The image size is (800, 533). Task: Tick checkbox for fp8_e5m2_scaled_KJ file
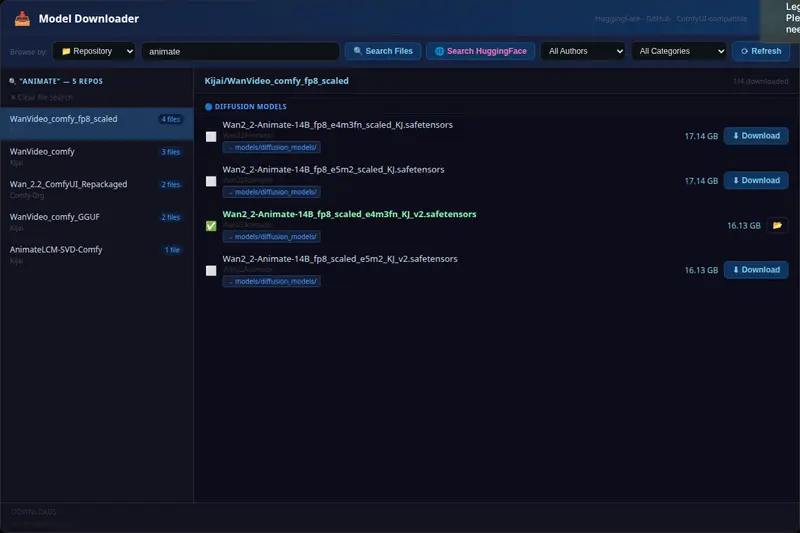(210, 181)
